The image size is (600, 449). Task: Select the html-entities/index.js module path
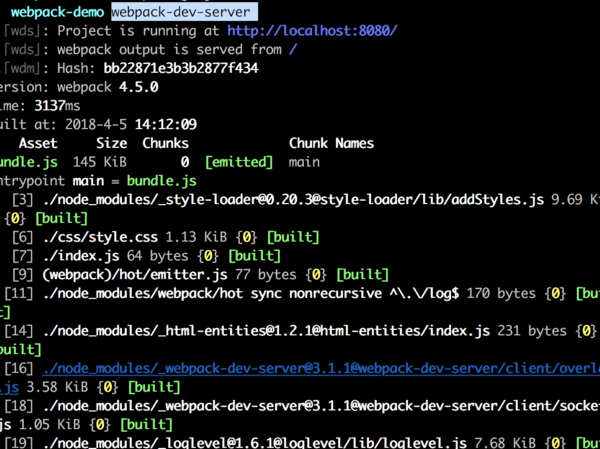pyautogui.click(x=266, y=331)
